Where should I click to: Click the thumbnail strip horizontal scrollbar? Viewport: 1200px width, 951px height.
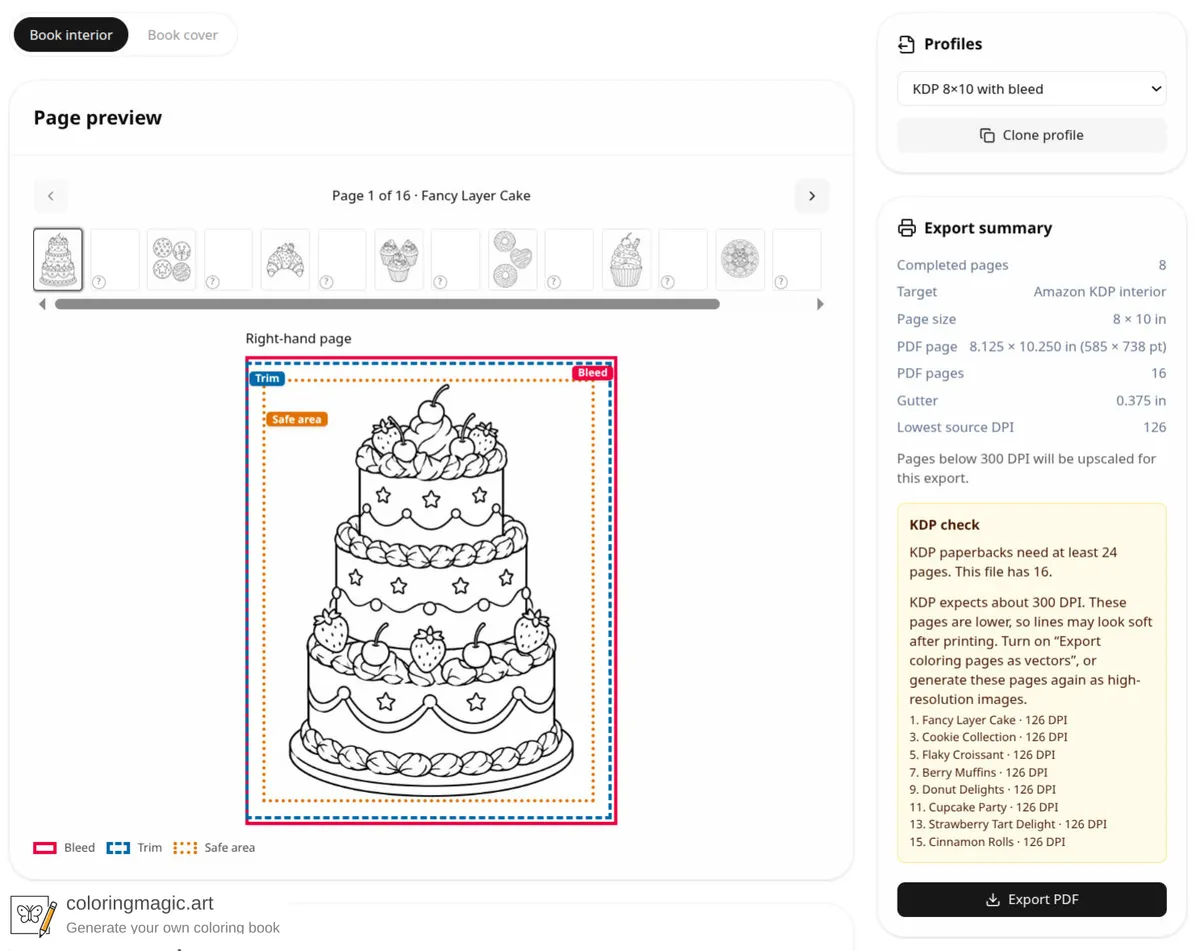387,304
